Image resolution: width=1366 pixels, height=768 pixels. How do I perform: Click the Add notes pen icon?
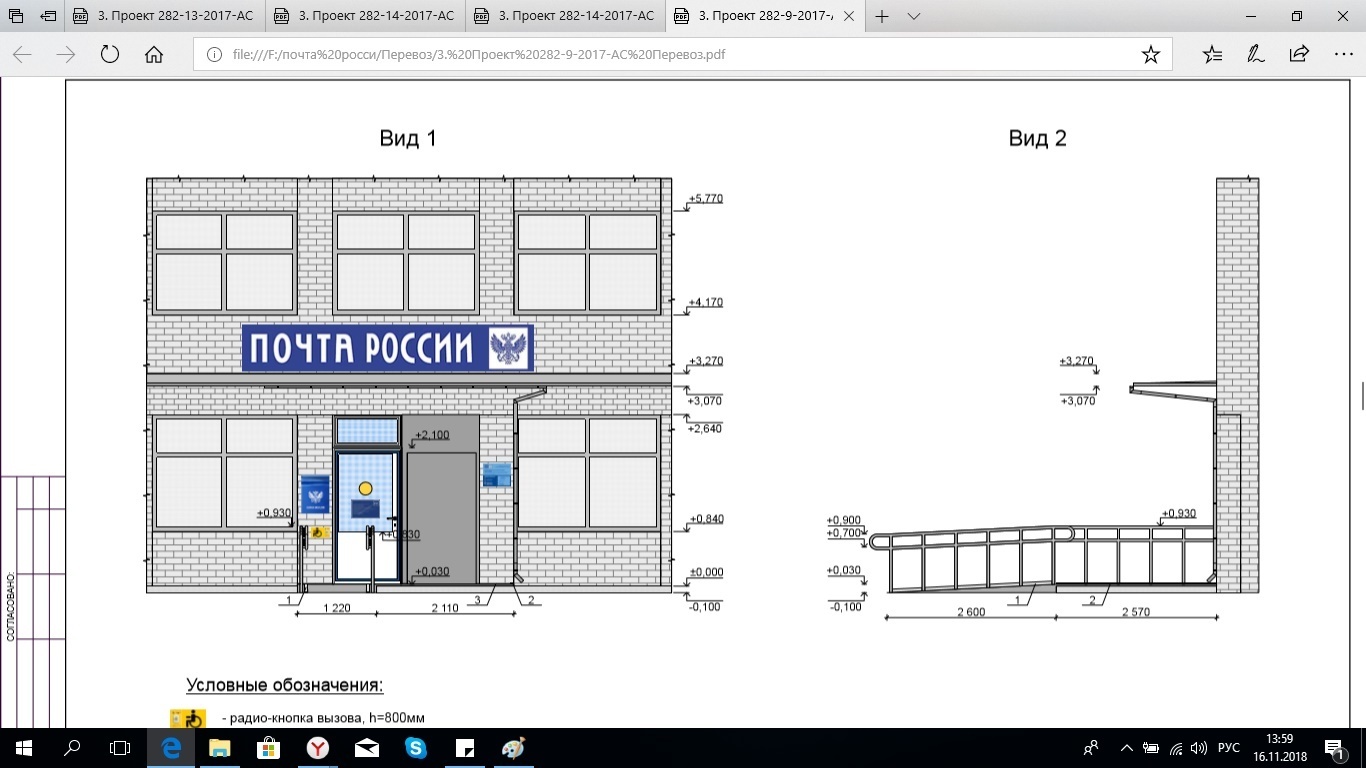pos(1256,55)
